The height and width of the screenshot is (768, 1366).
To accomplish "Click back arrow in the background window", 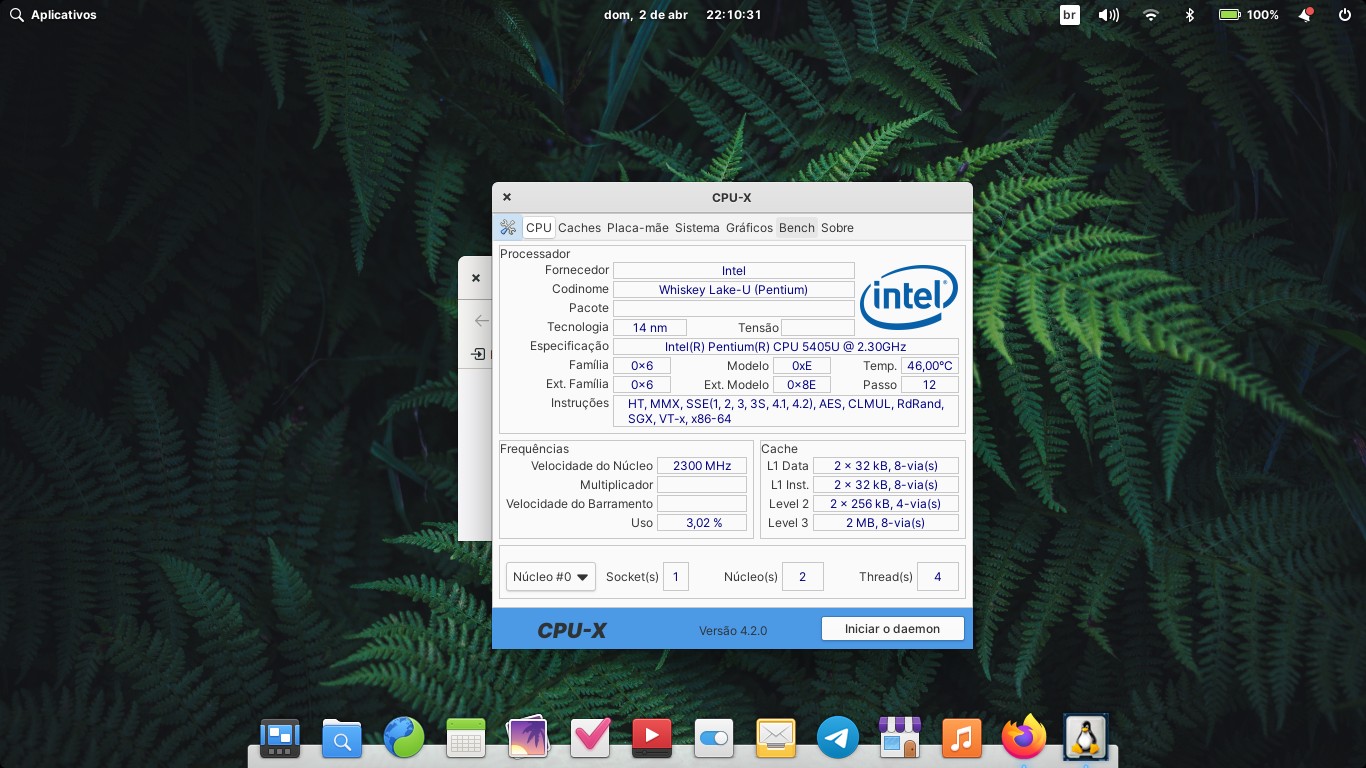I will 481,321.
